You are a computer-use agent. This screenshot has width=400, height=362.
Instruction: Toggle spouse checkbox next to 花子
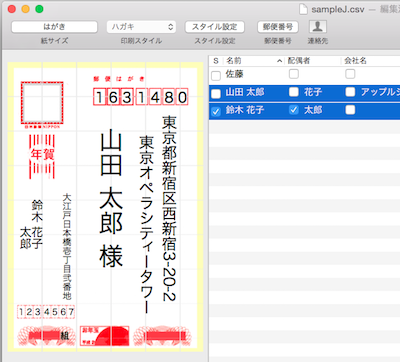(x=294, y=92)
